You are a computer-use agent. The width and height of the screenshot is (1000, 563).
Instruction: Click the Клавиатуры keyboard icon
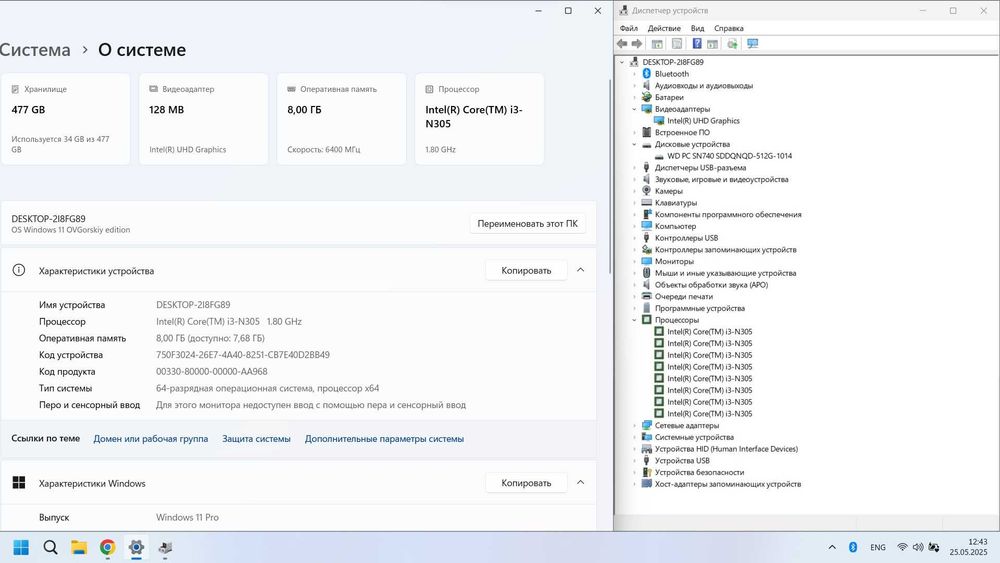(646, 203)
